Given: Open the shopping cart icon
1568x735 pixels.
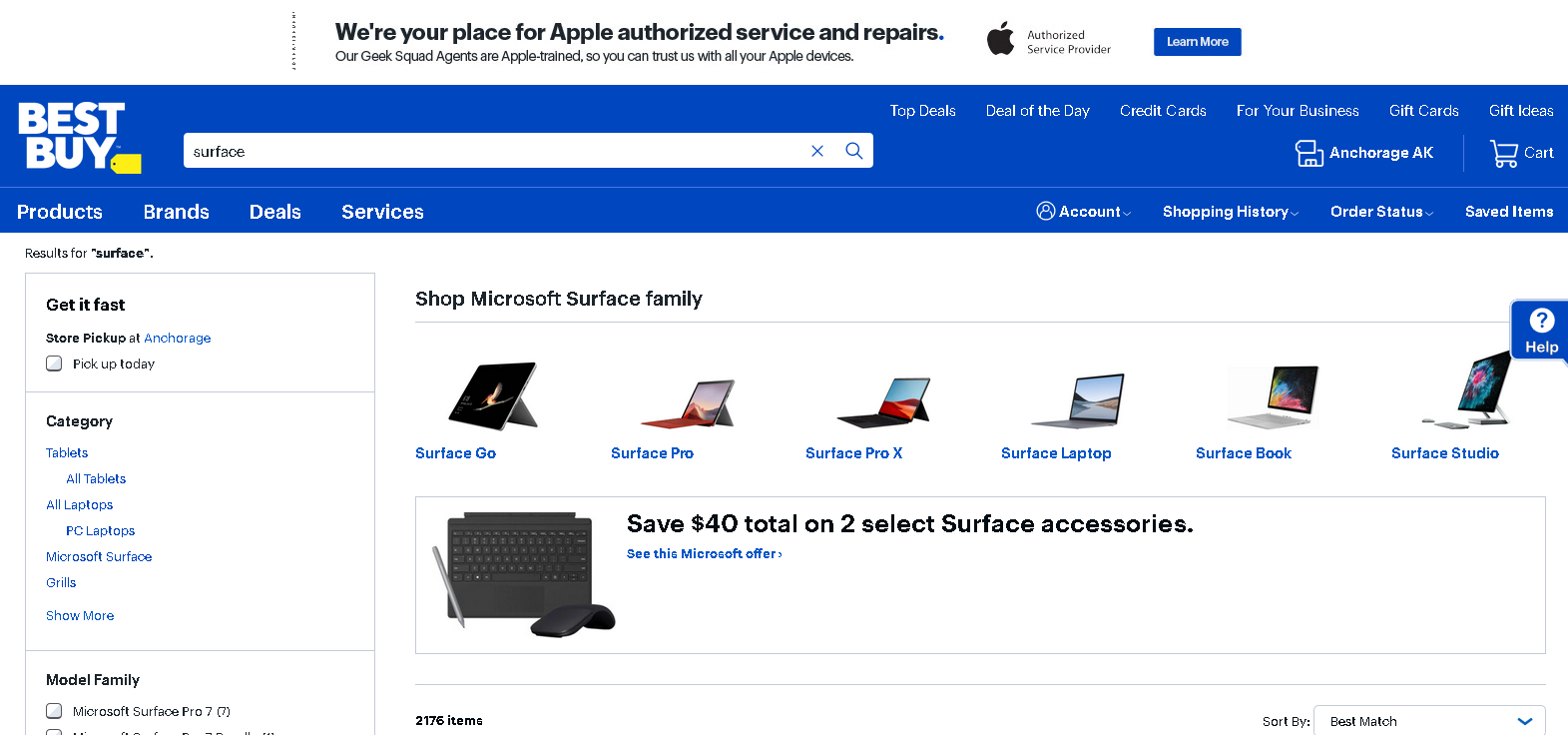Looking at the screenshot, I should [1503, 153].
